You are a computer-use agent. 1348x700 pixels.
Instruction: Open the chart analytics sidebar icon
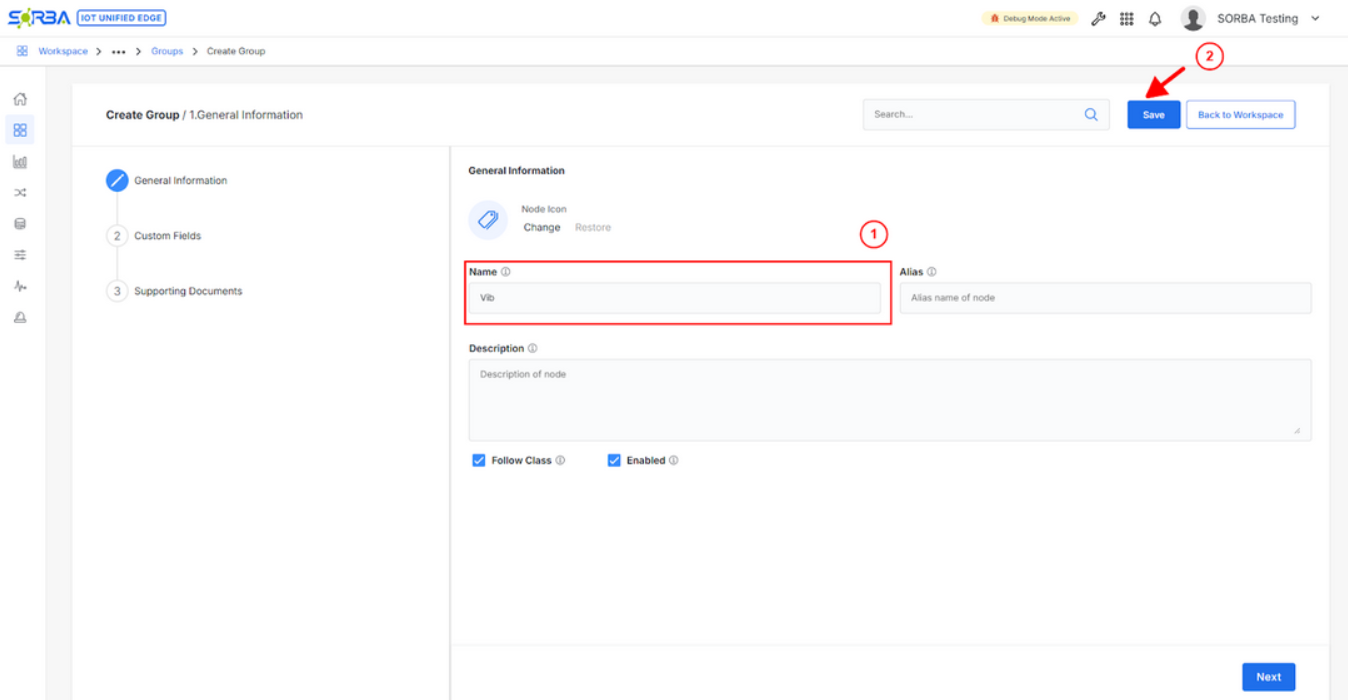tap(19, 161)
